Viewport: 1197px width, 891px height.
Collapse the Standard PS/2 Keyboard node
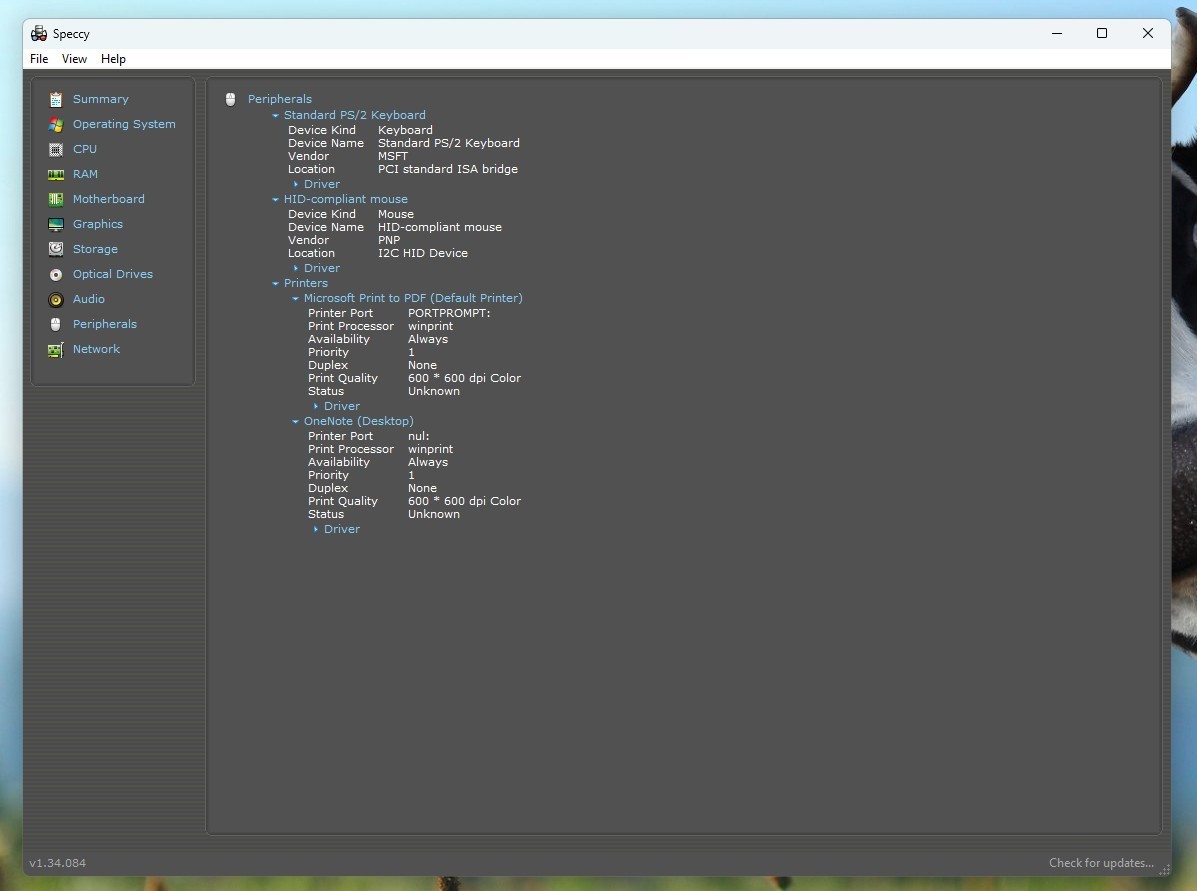[x=276, y=115]
